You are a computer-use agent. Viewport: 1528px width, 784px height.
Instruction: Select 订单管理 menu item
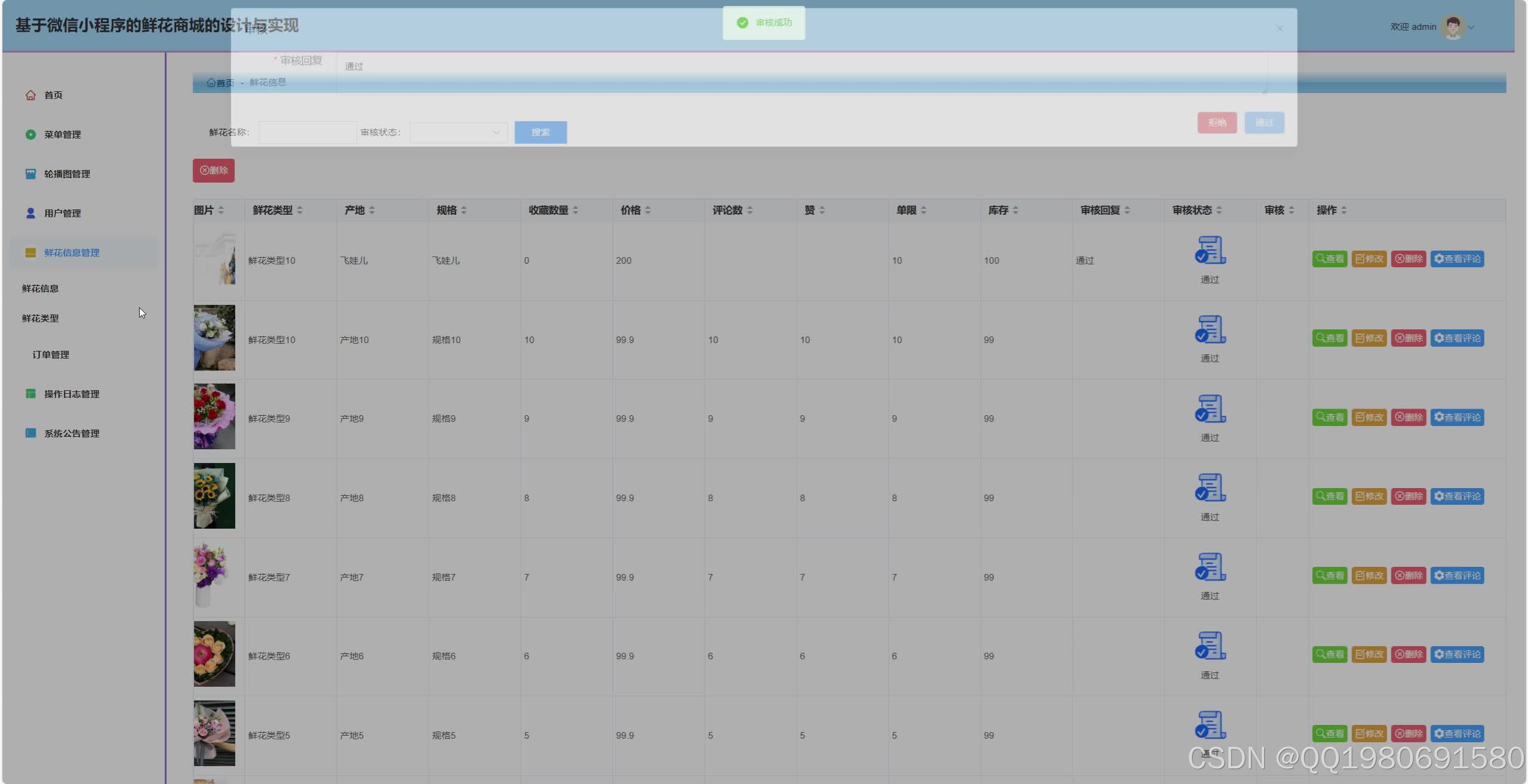coord(51,354)
